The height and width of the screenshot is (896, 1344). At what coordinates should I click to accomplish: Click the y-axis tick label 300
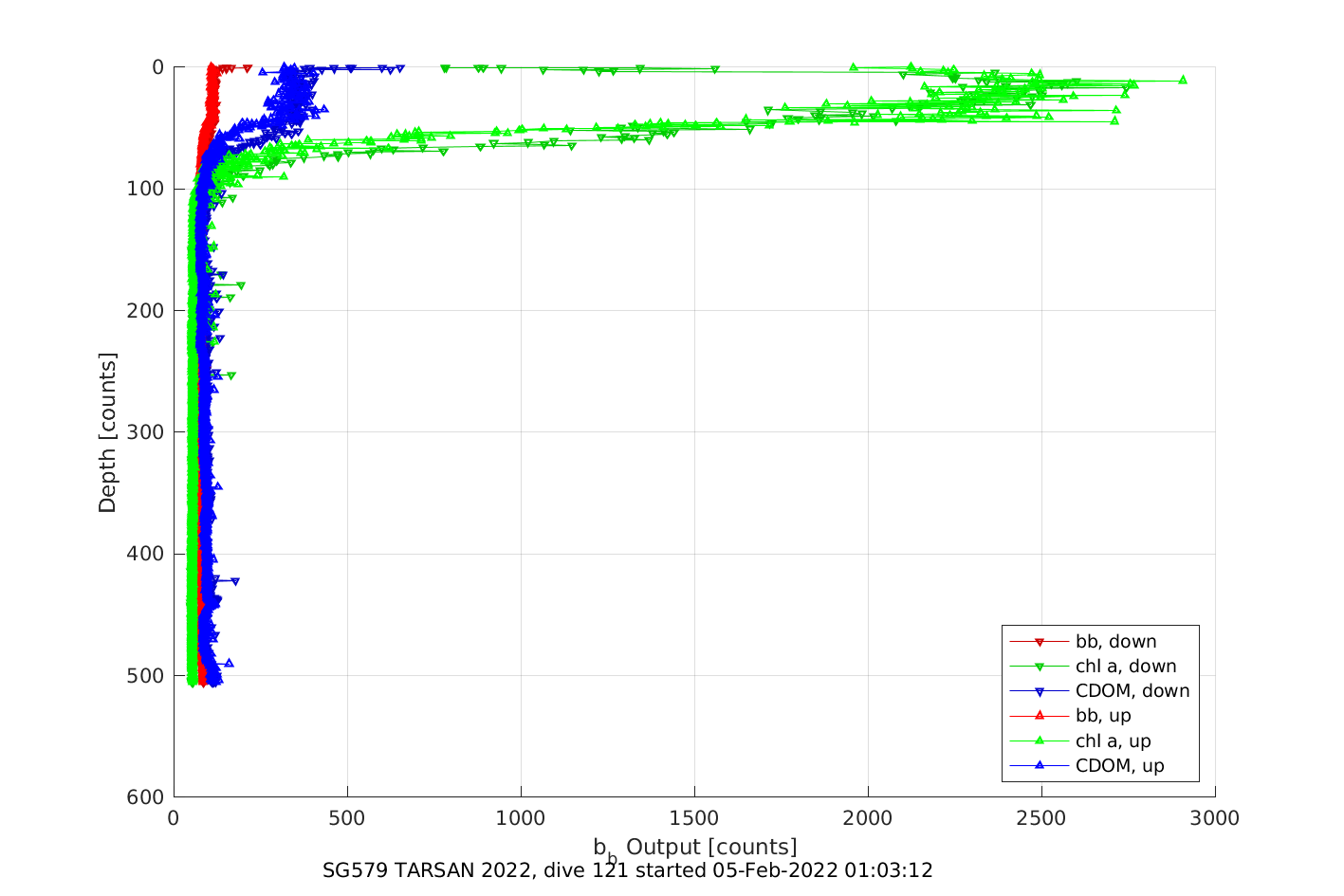coord(145,432)
